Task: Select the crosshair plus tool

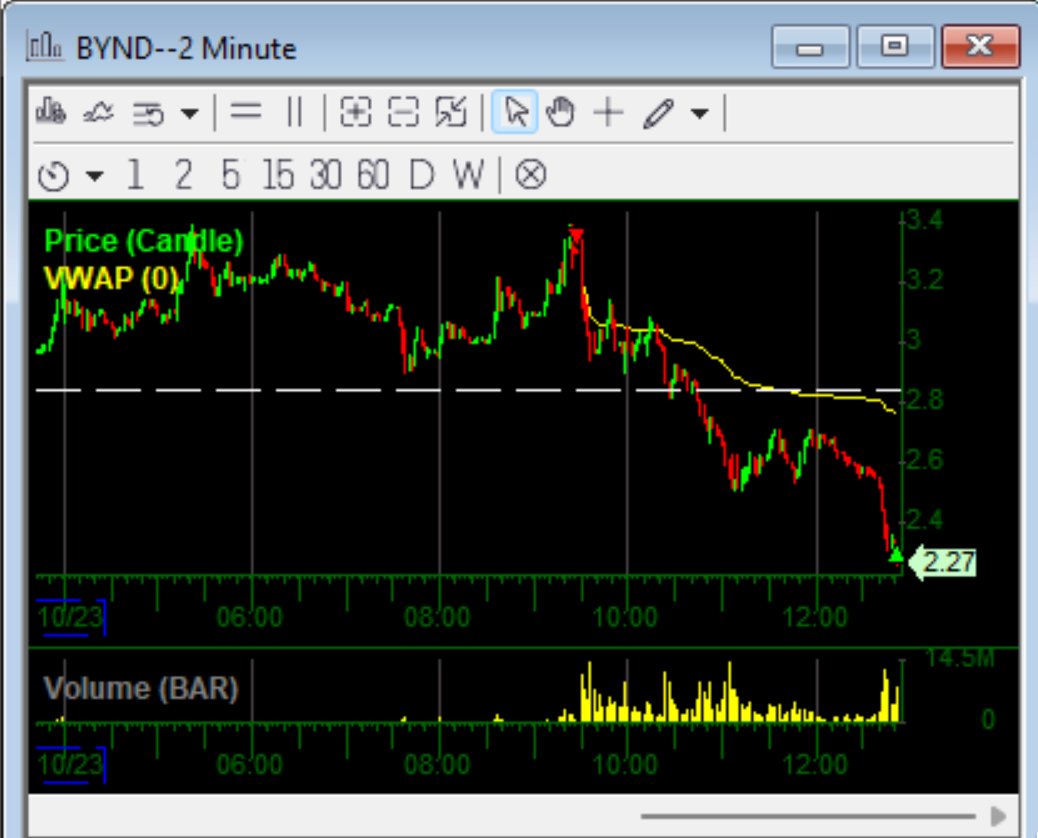Action: [608, 112]
